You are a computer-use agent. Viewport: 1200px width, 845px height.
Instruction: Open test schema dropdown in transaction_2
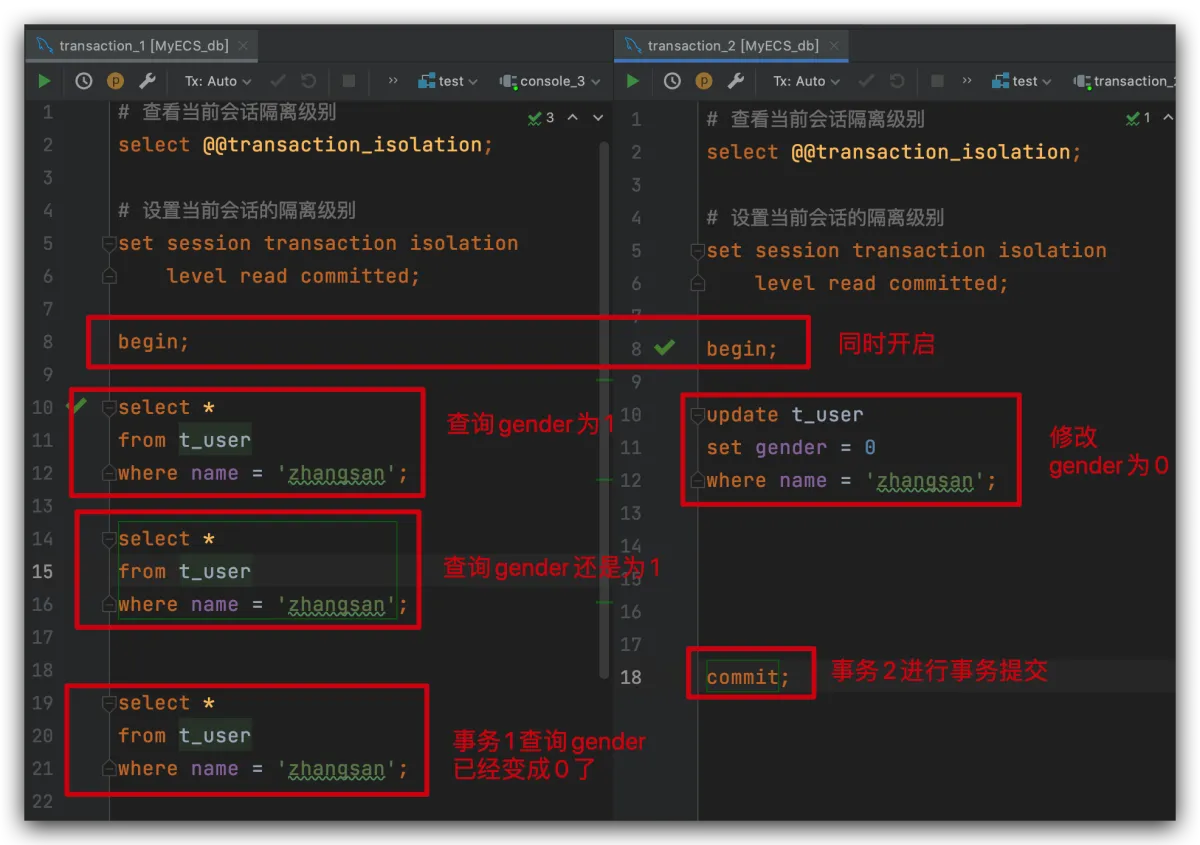[1022, 81]
